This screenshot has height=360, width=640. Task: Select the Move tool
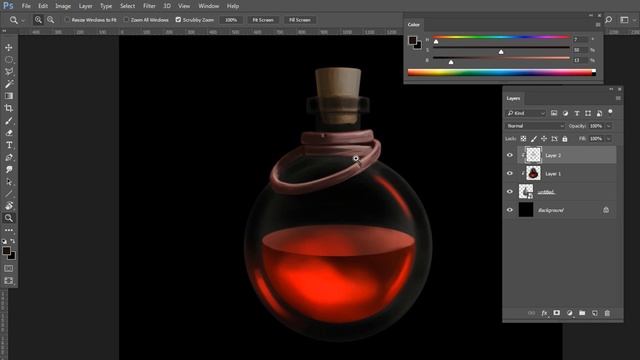[9, 47]
